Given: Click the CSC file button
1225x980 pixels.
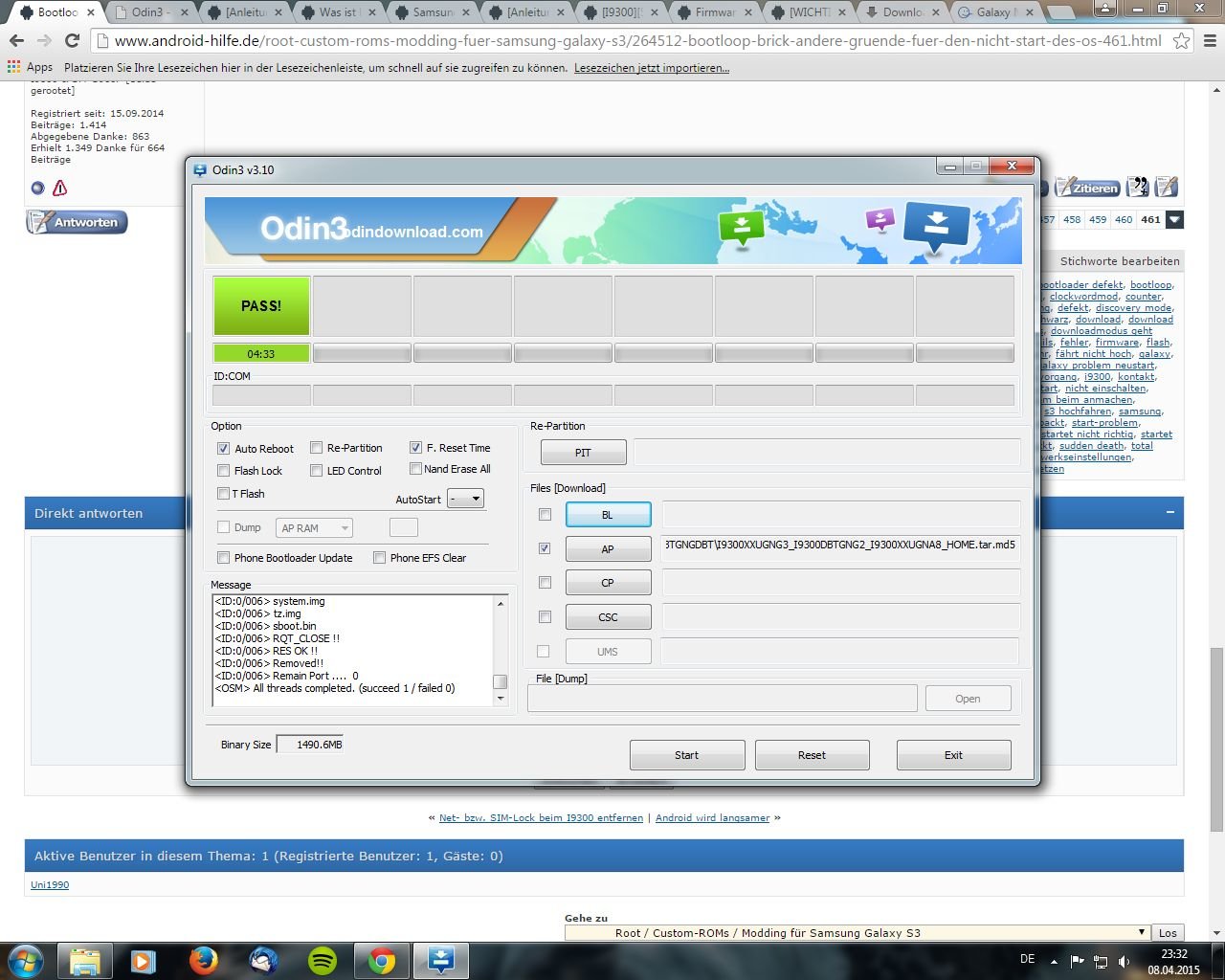Looking at the screenshot, I should 608,617.
